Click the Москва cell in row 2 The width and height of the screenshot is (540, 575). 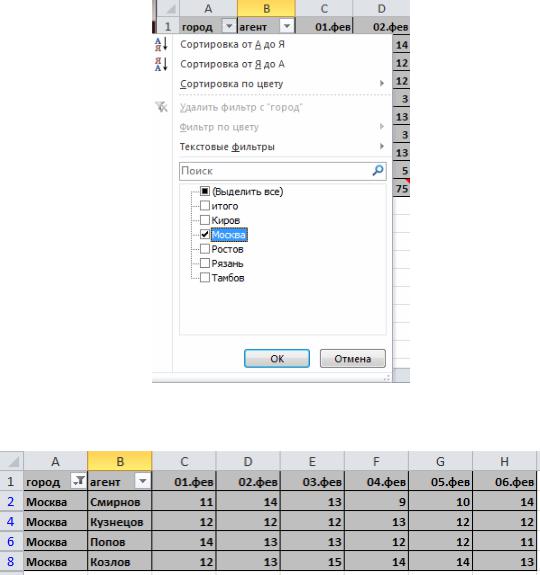click(55, 501)
